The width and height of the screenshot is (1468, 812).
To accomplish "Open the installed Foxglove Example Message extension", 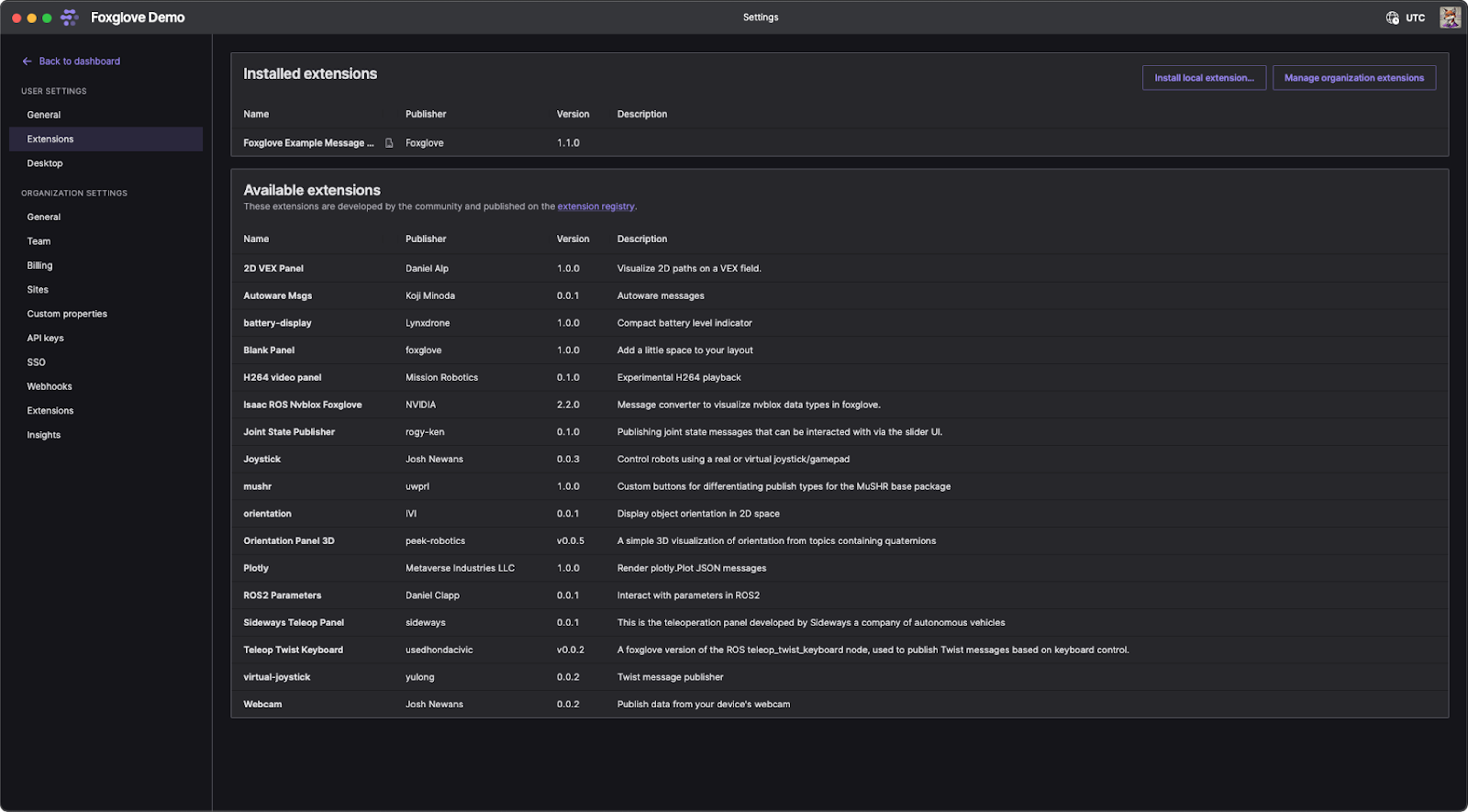I will [x=308, y=143].
